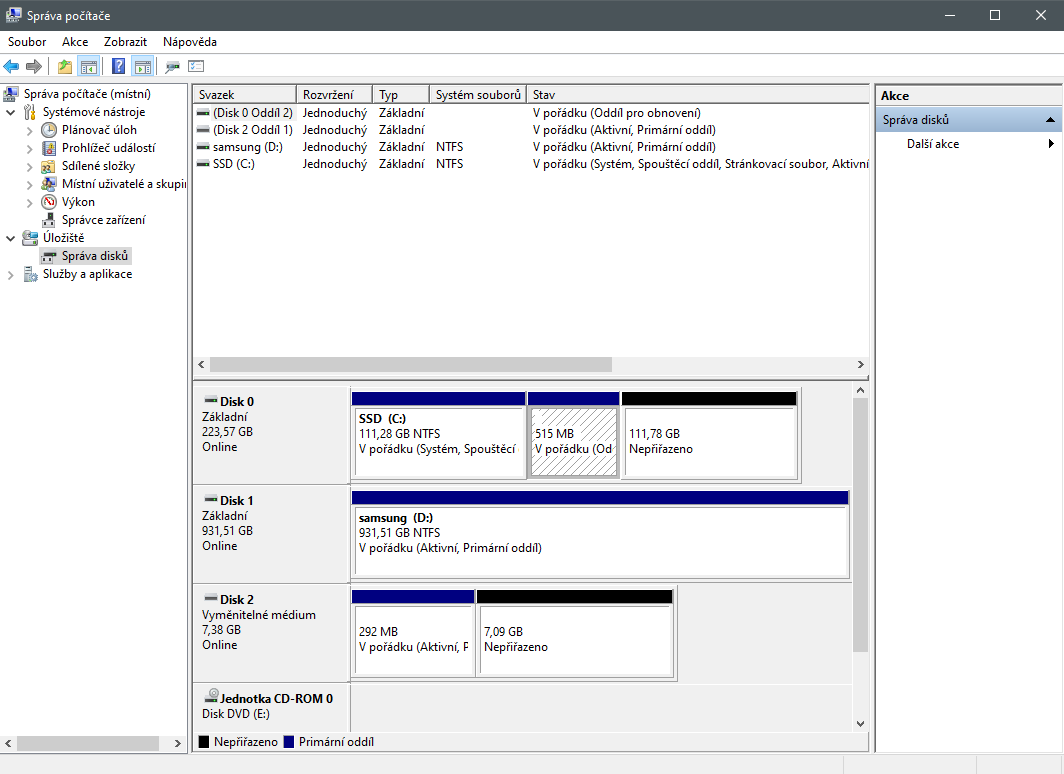Click the Výkon performance icon
The height and width of the screenshot is (774, 1064).
tap(49, 202)
